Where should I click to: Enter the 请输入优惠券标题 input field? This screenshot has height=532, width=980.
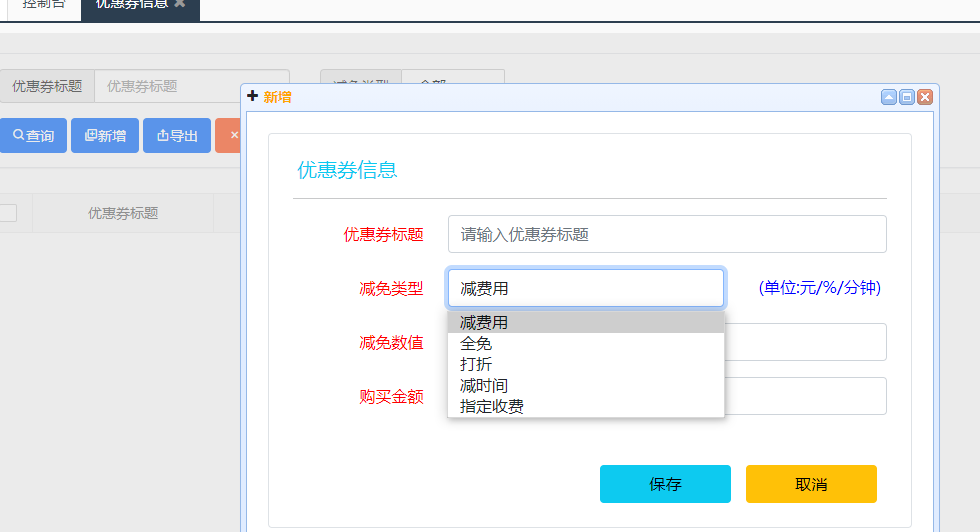(667, 234)
